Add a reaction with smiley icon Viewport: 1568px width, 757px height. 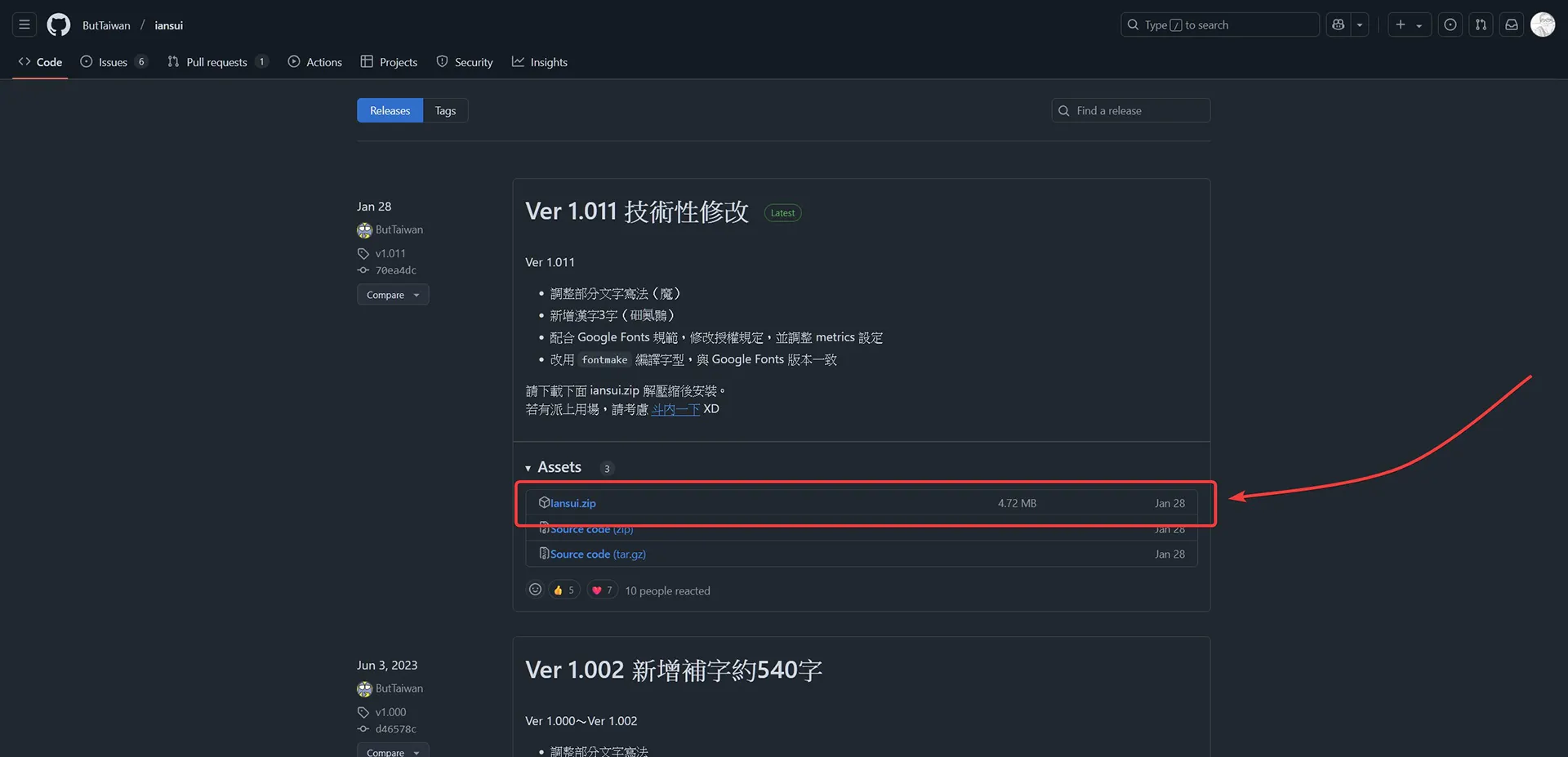pyautogui.click(x=535, y=590)
